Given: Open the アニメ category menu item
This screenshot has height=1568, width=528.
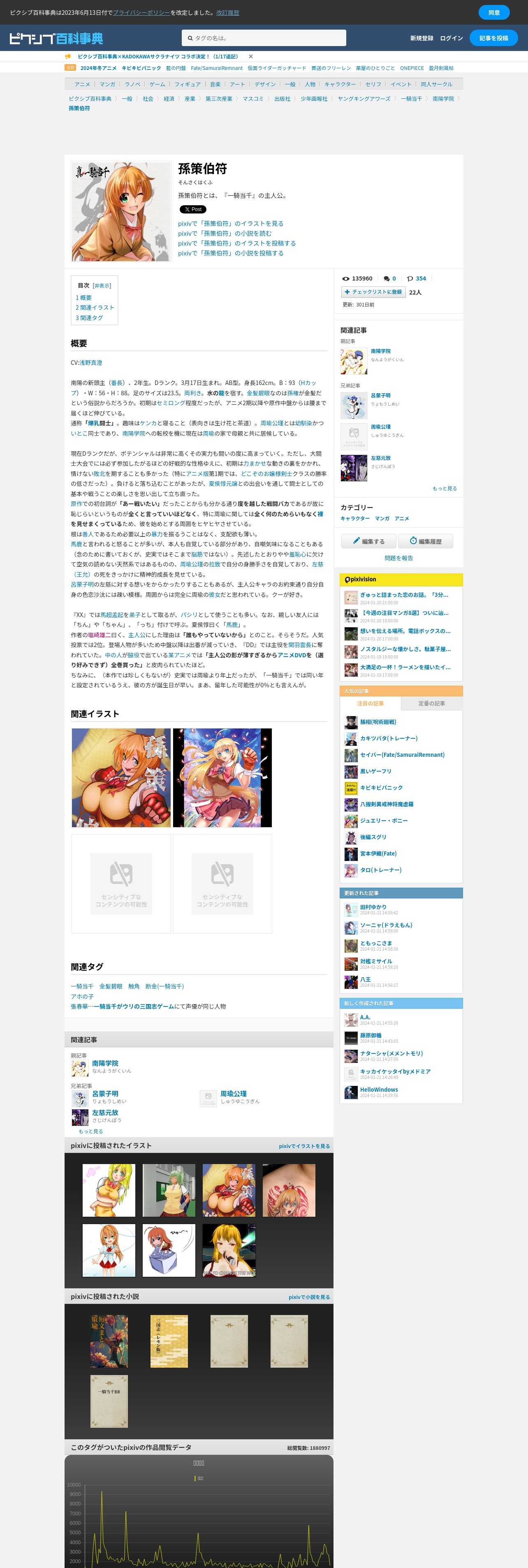Looking at the screenshot, I should point(82,84).
